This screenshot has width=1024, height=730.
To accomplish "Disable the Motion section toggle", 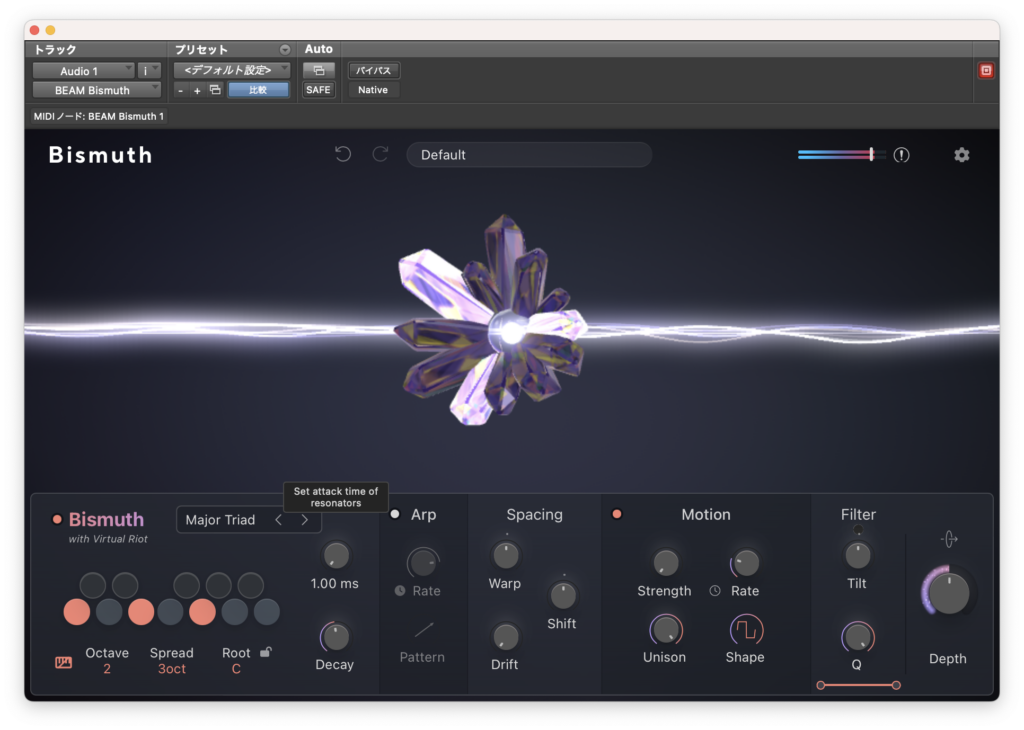I will coord(616,515).
